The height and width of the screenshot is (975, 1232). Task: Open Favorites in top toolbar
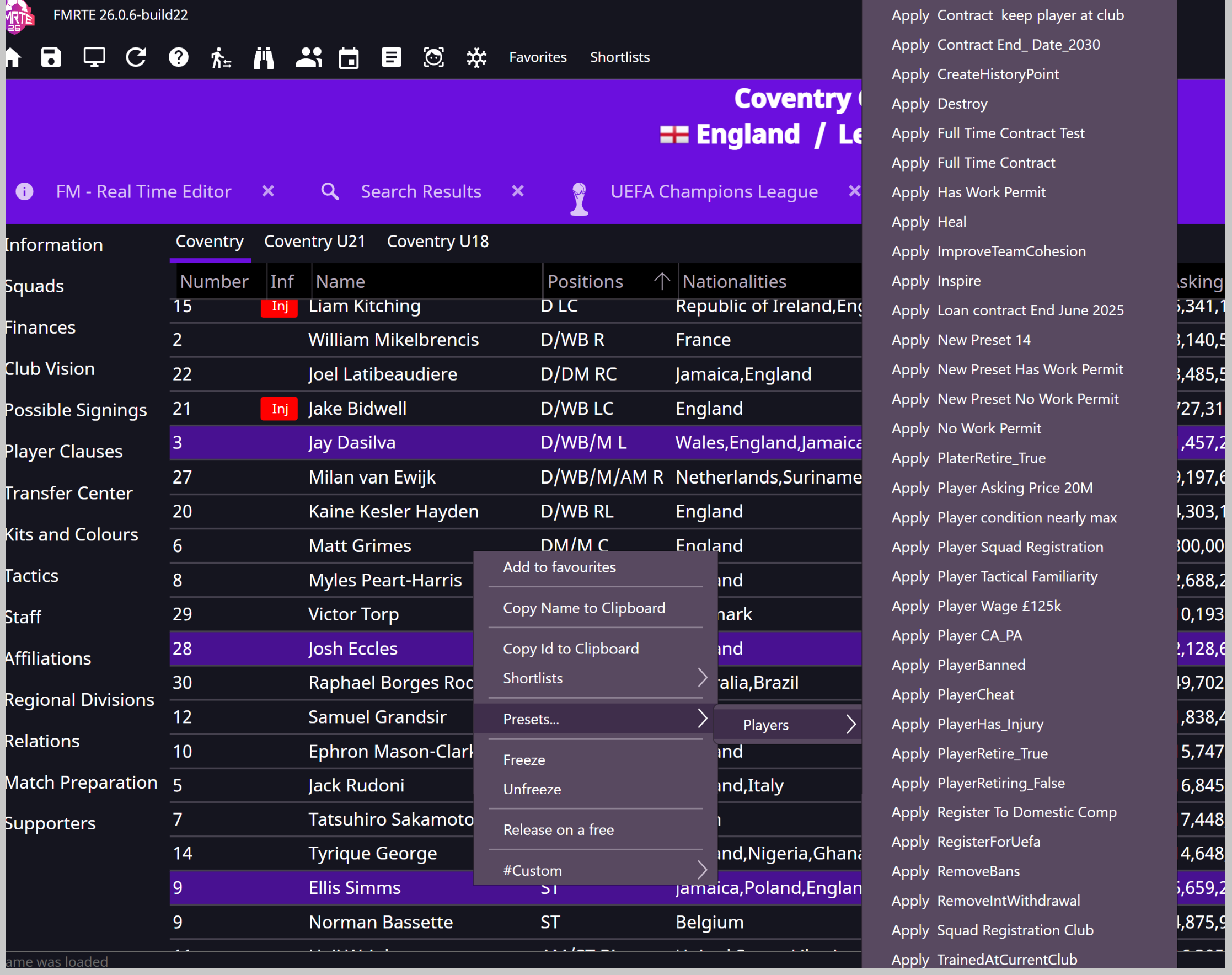(x=538, y=57)
